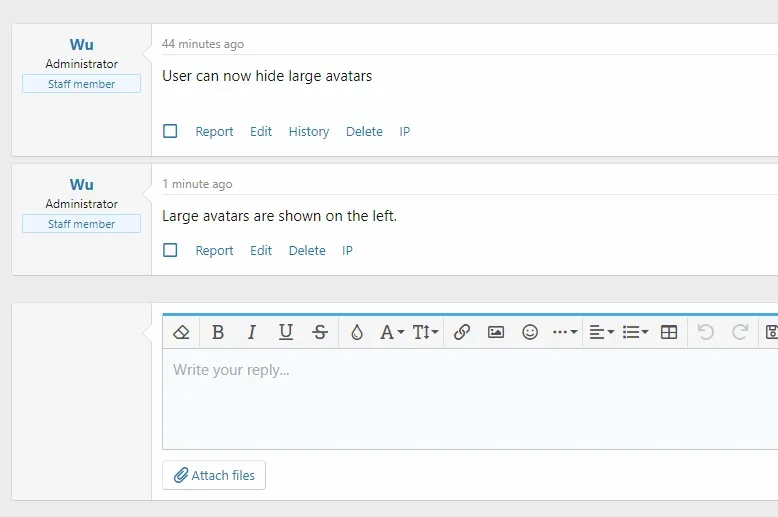Select checkbox on 1 minute ago post

[170, 250]
